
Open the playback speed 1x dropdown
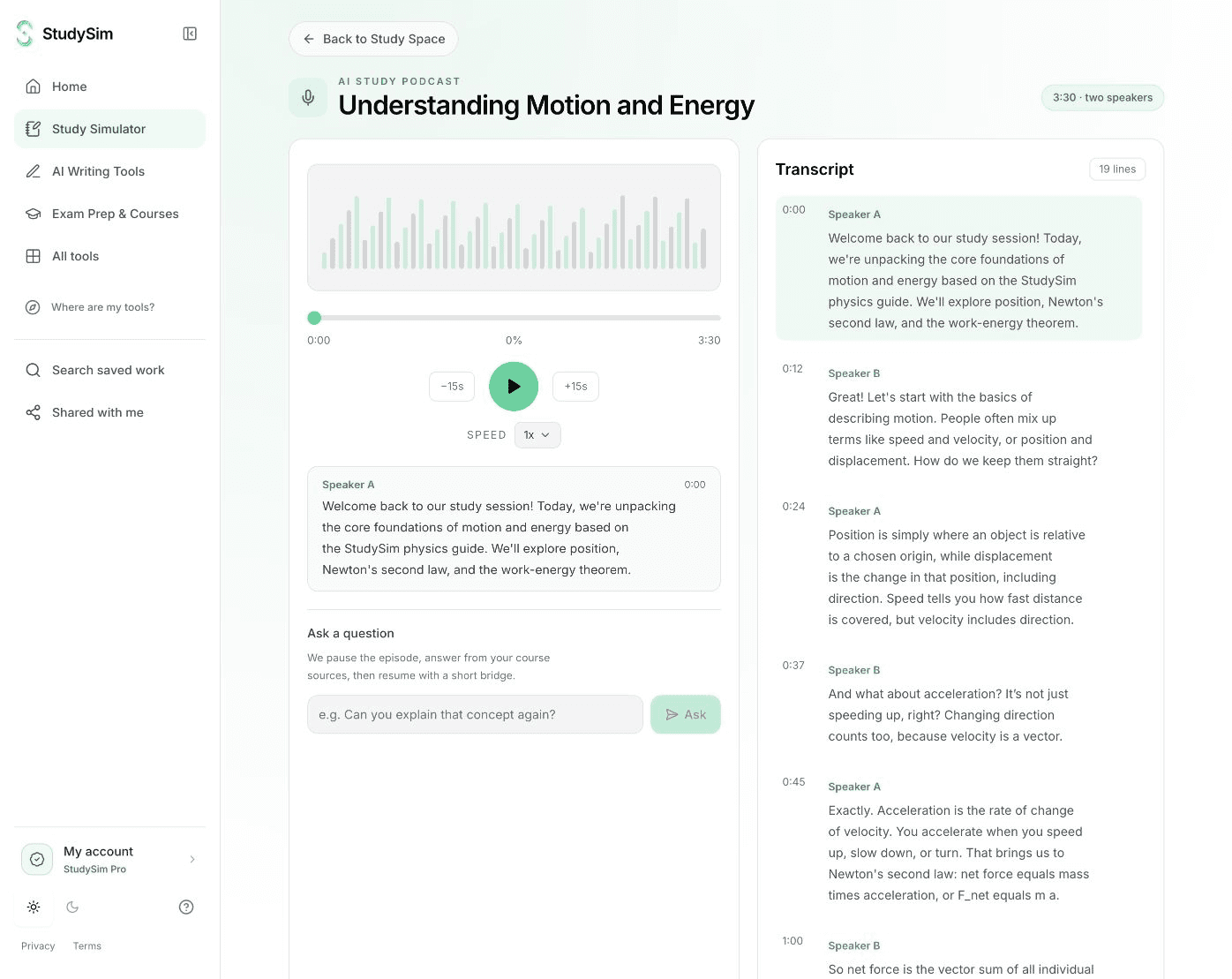click(x=537, y=435)
